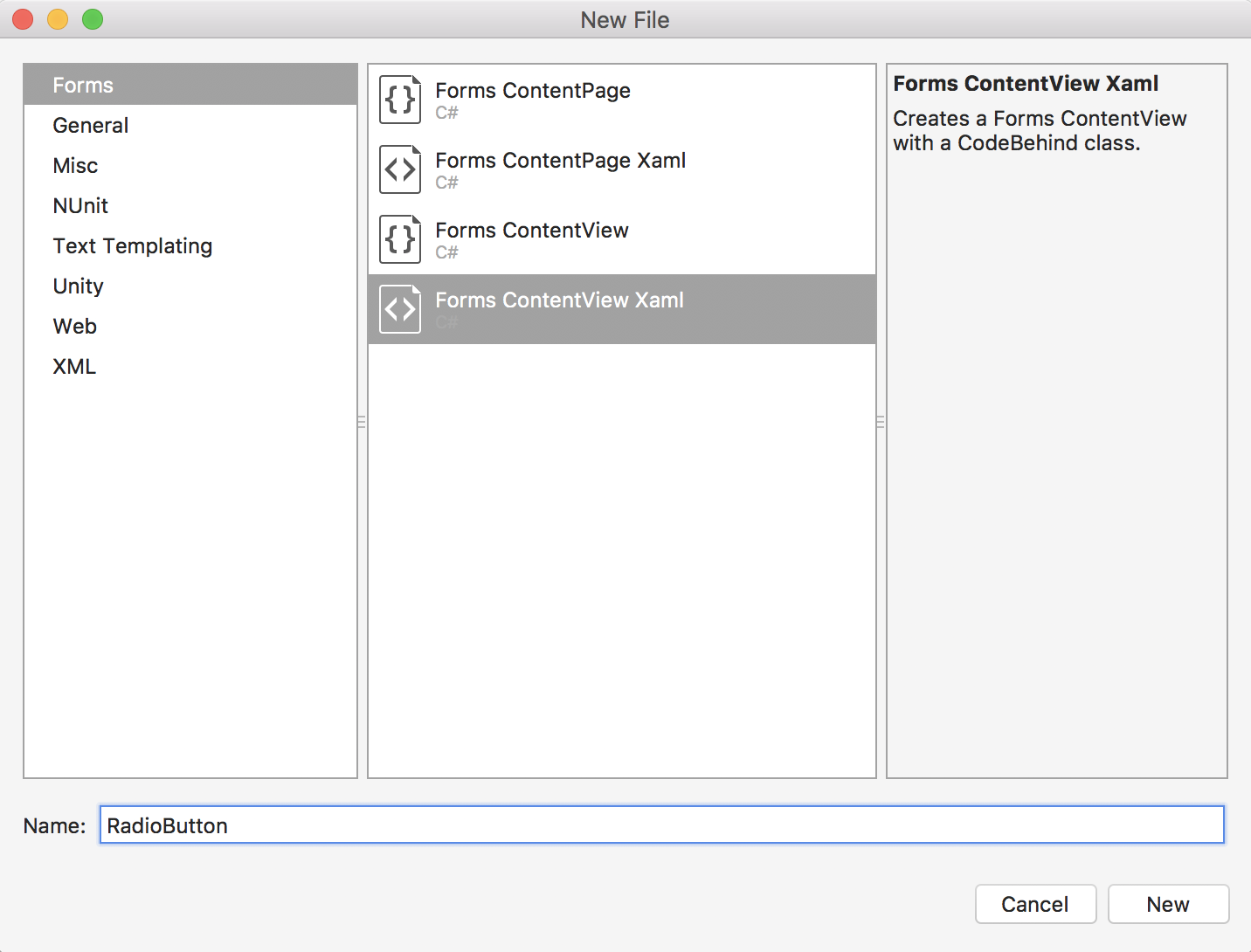Switch to the General category
Screen dimensions: 1251x952
90,125
